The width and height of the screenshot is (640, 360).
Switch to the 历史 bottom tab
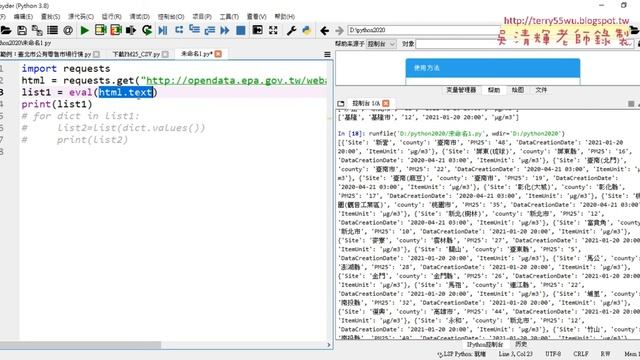coord(521,344)
